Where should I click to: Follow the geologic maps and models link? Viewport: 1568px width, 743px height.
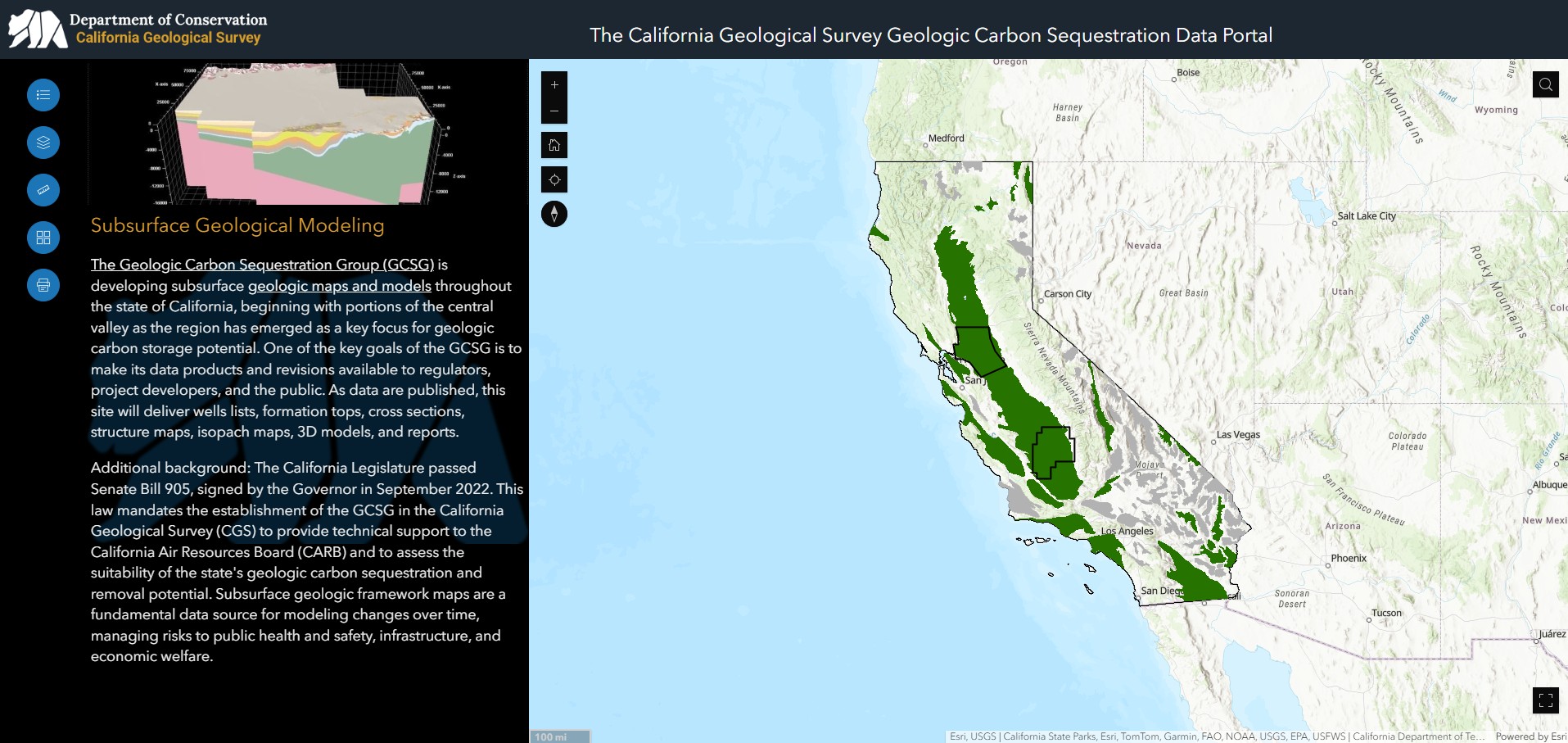click(339, 286)
